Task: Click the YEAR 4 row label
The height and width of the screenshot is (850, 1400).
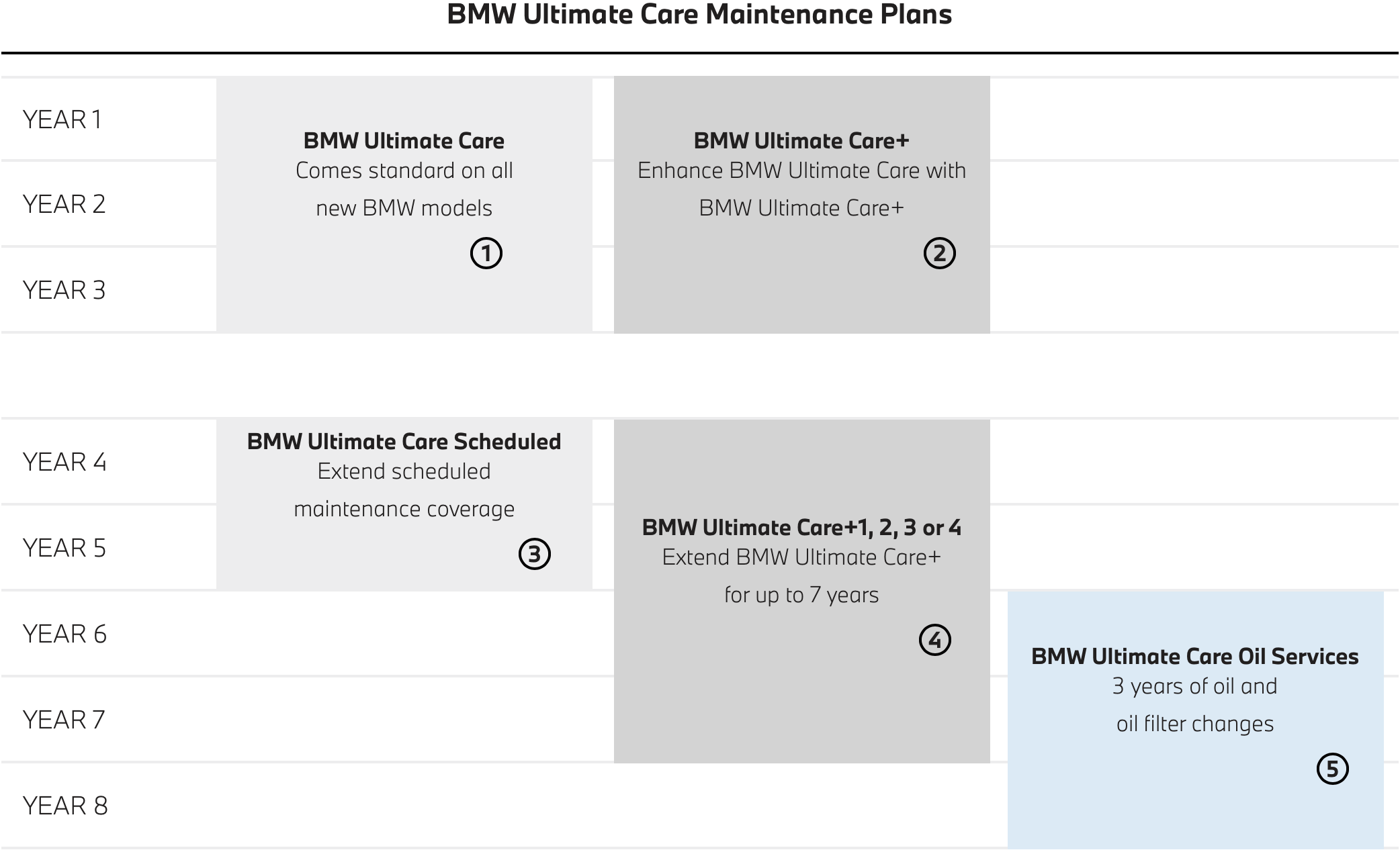Action: 64,462
